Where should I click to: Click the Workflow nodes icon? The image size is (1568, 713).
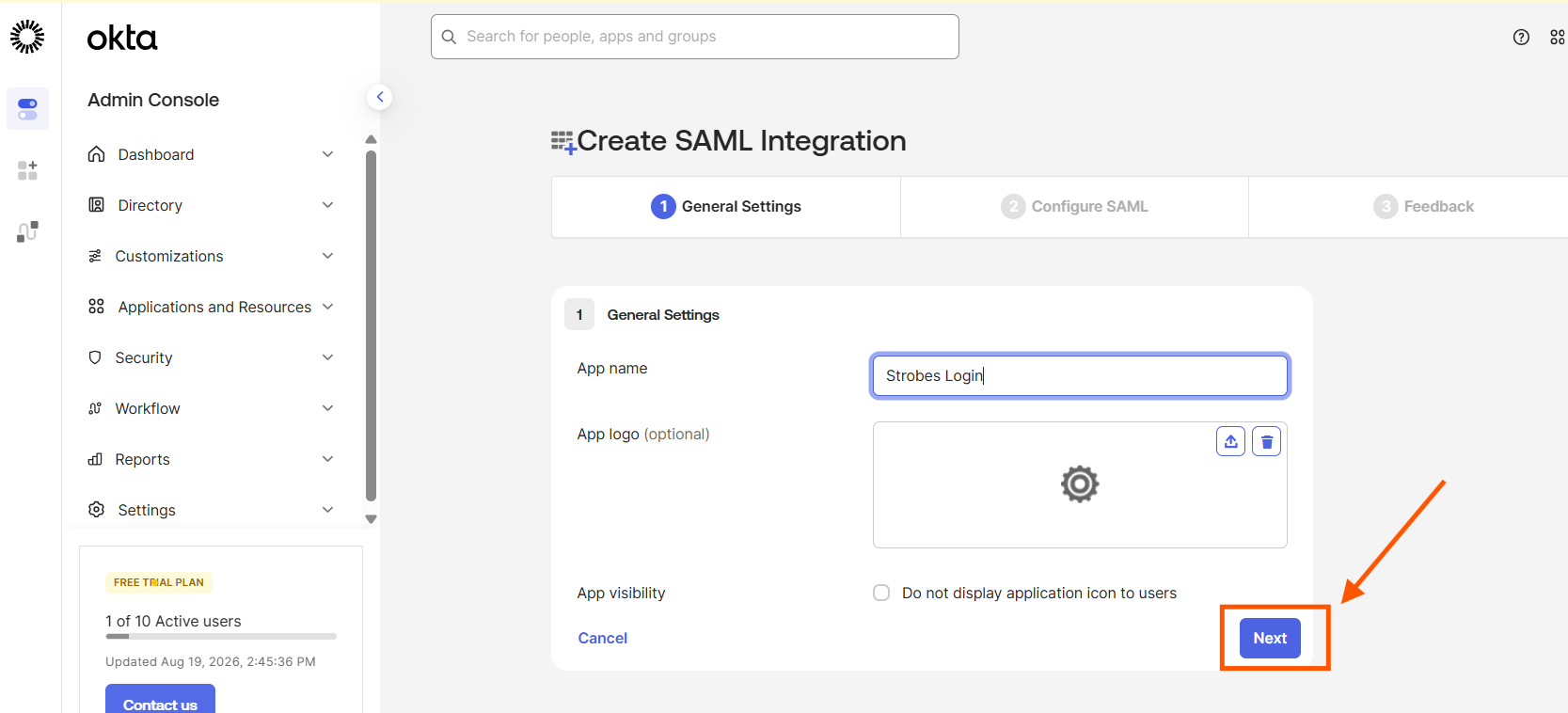[x=95, y=408]
